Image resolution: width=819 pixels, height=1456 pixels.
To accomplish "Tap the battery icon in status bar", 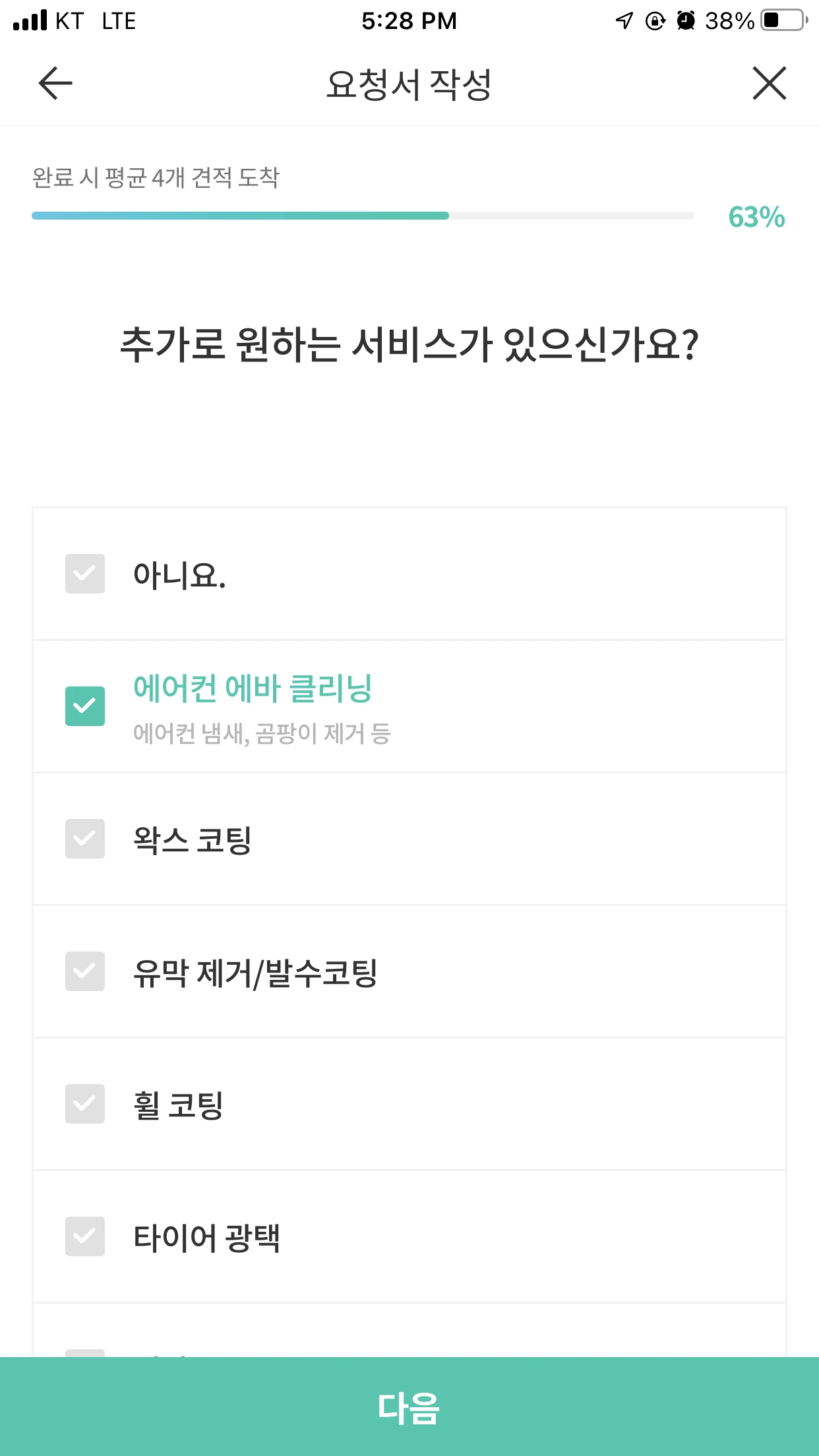I will 783,20.
